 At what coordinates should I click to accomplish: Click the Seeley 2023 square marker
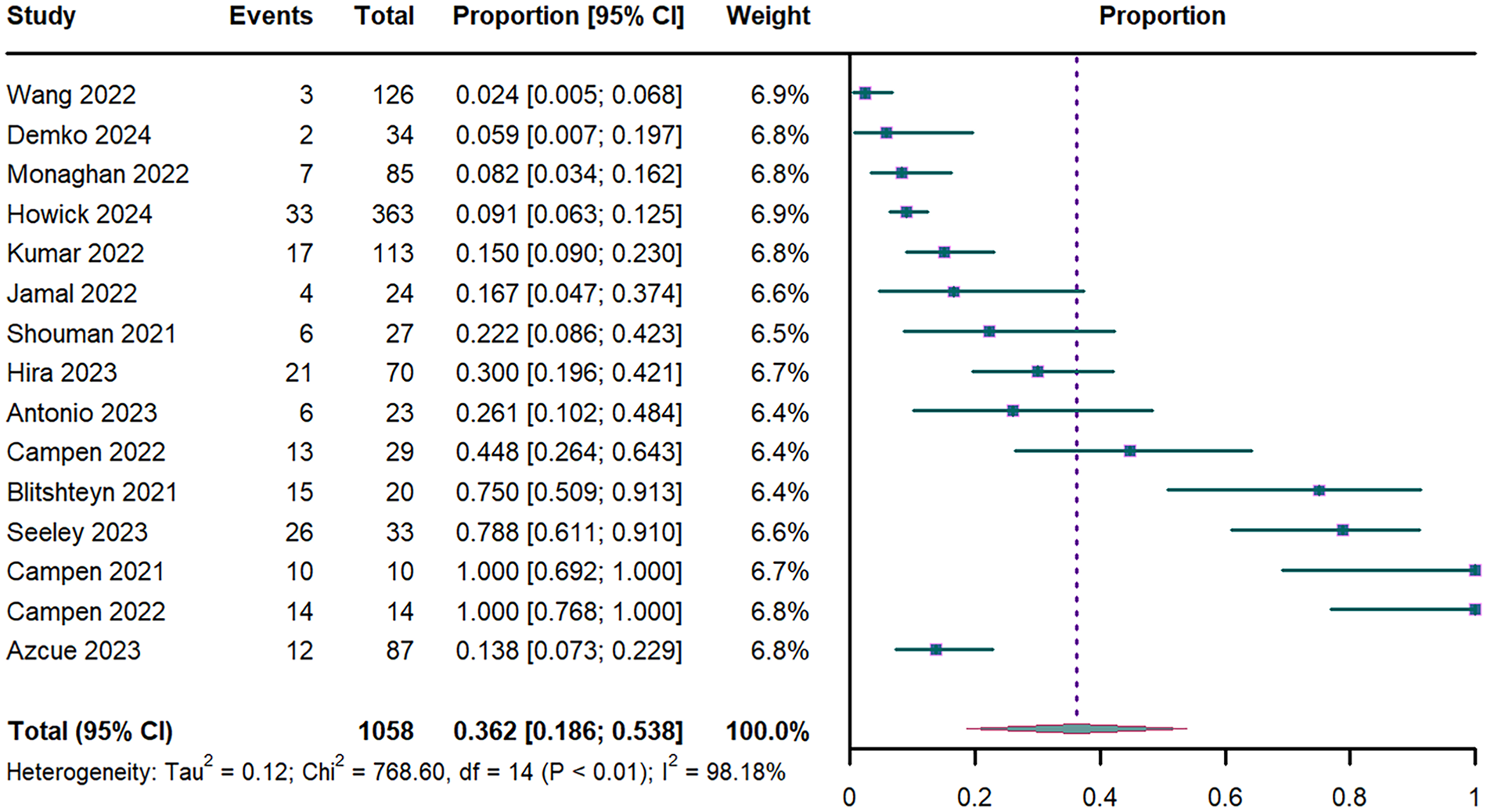(x=1343, y=530)
